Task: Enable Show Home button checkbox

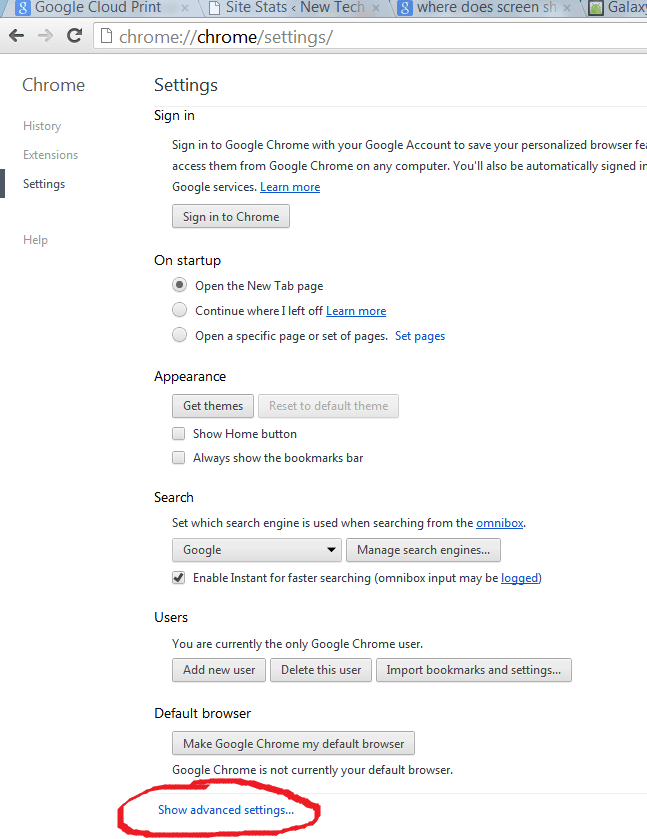Action: click(179, 434)
